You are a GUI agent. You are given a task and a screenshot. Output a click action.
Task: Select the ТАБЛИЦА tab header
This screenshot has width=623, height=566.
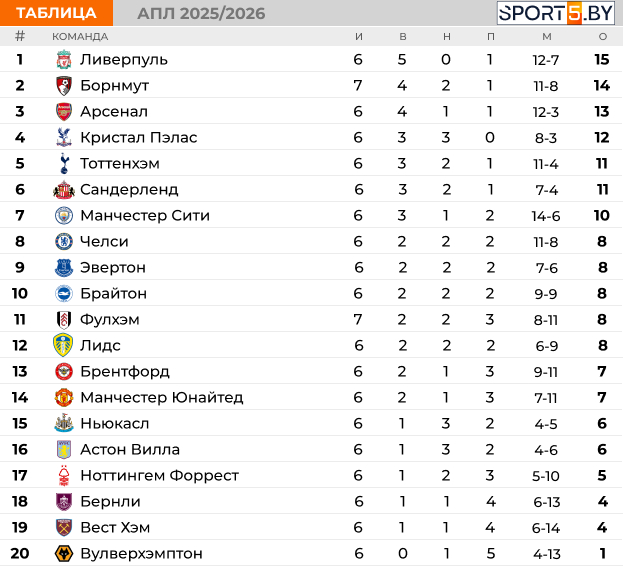click(56, 13)
